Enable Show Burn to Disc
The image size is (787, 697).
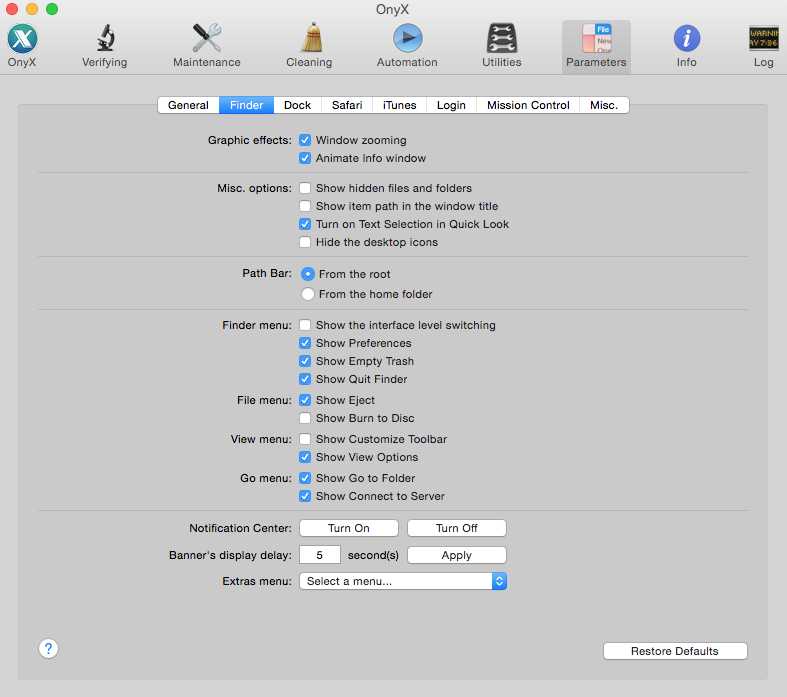pos(305,418)
